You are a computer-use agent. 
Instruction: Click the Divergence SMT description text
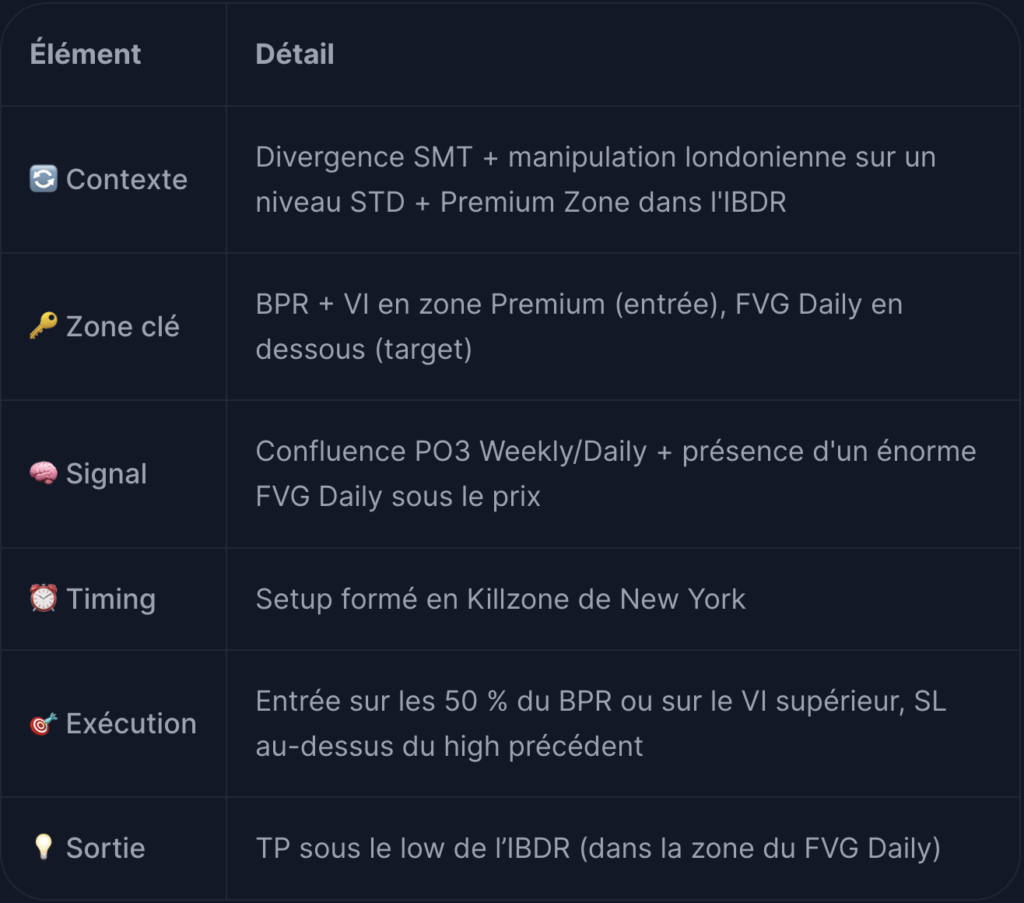[x=596, y=180]
